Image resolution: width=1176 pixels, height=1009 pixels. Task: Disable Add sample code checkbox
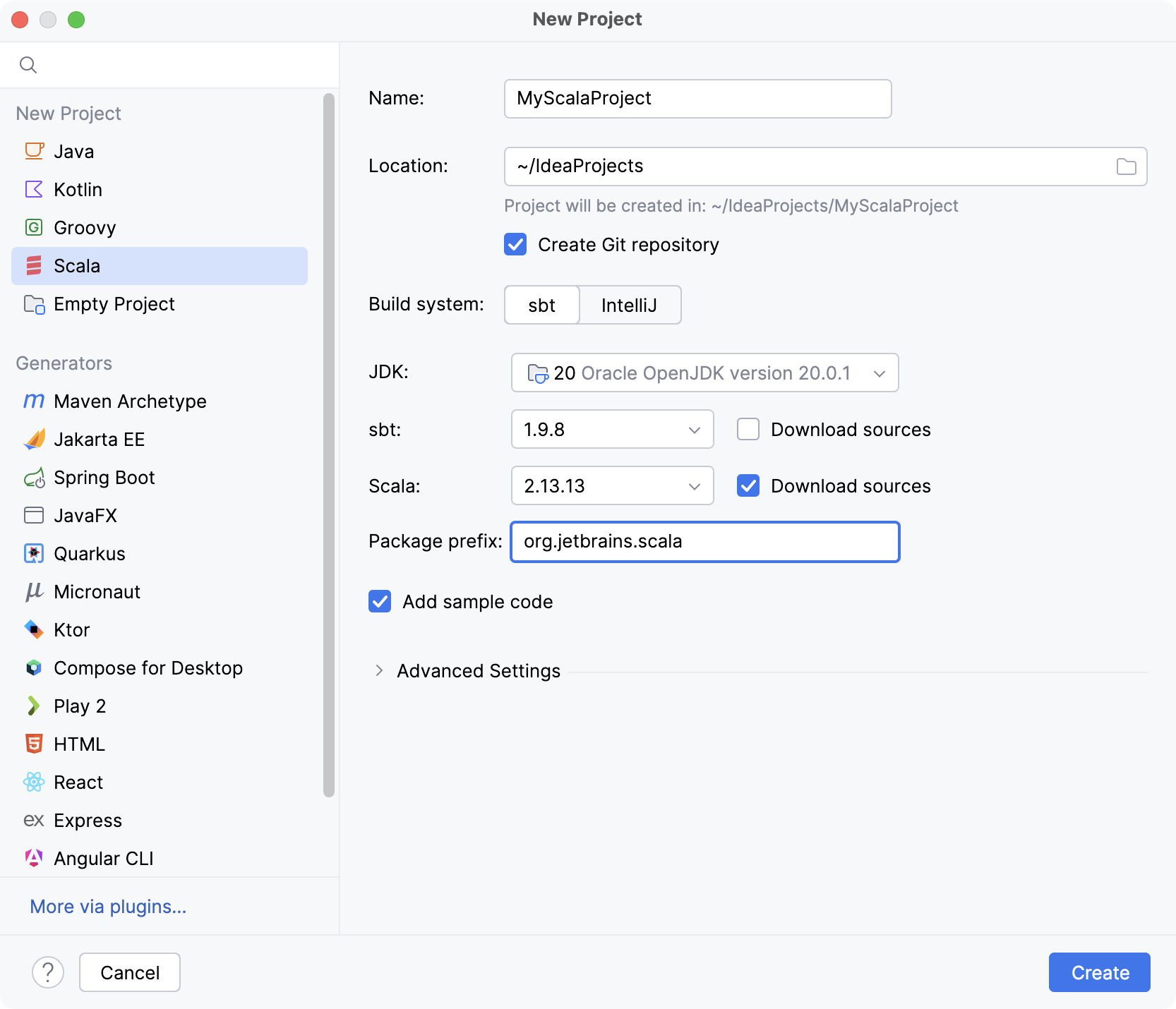click(380, 601)
